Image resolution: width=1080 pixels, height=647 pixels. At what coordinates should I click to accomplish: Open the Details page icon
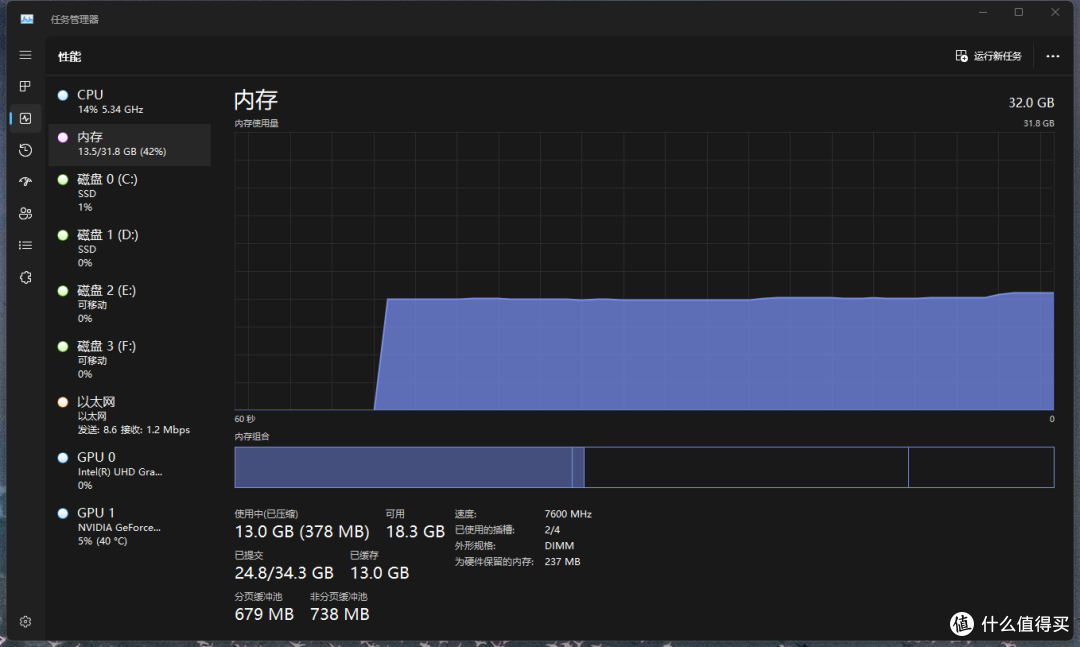point(25,245)
